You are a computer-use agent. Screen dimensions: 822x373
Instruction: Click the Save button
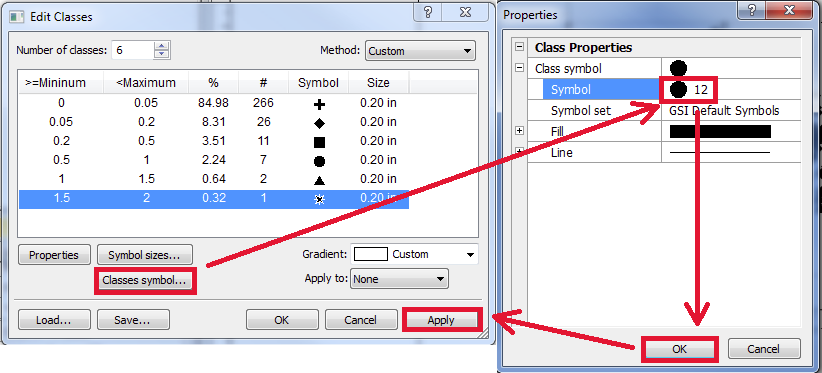coord(133,320)
